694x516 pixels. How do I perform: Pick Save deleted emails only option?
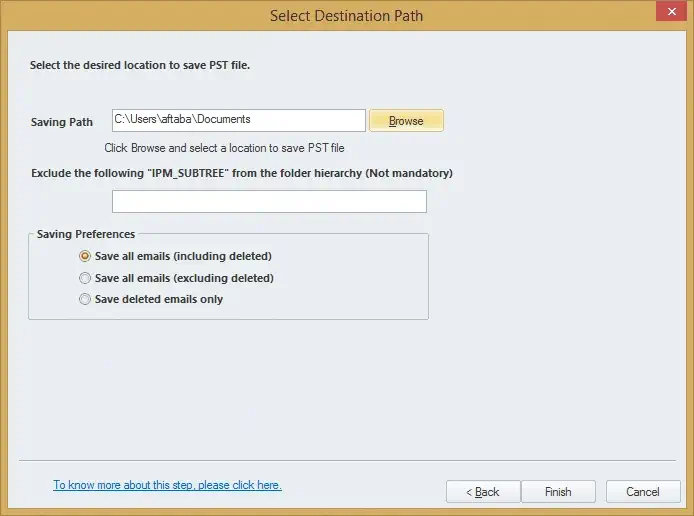[x=151, y=299]
